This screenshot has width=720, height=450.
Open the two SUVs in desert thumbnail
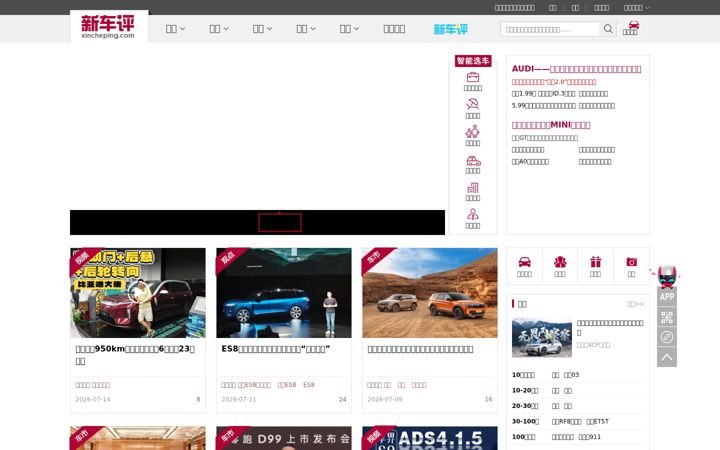[x=430, y=293]
